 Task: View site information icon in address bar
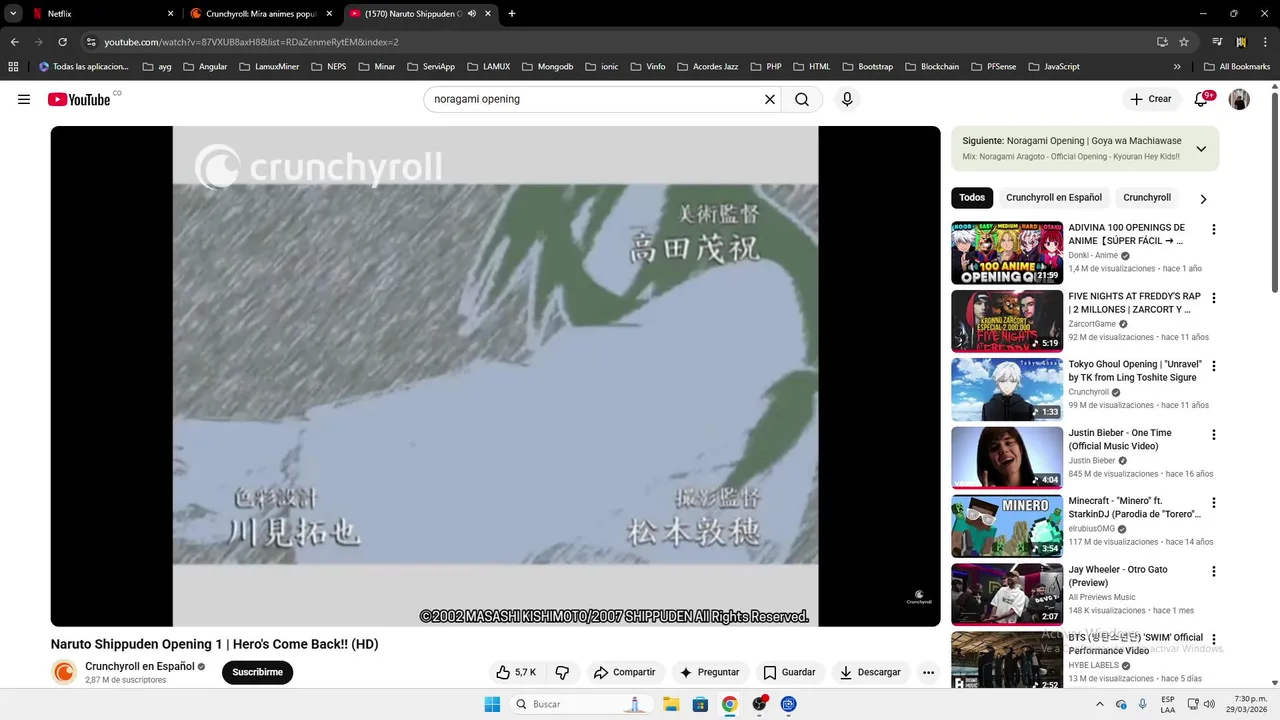(91, 42)
